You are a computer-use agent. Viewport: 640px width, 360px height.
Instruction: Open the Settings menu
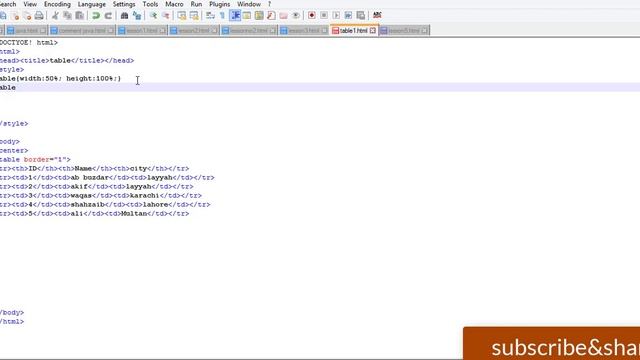[124, 4]
